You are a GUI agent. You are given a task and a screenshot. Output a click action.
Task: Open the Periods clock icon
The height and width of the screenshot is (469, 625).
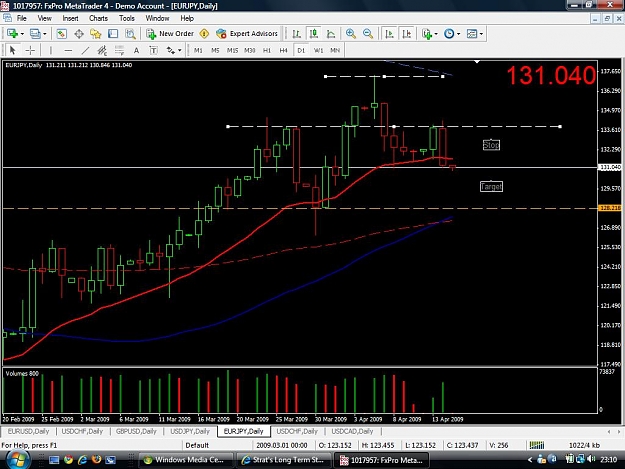point(449,34)
